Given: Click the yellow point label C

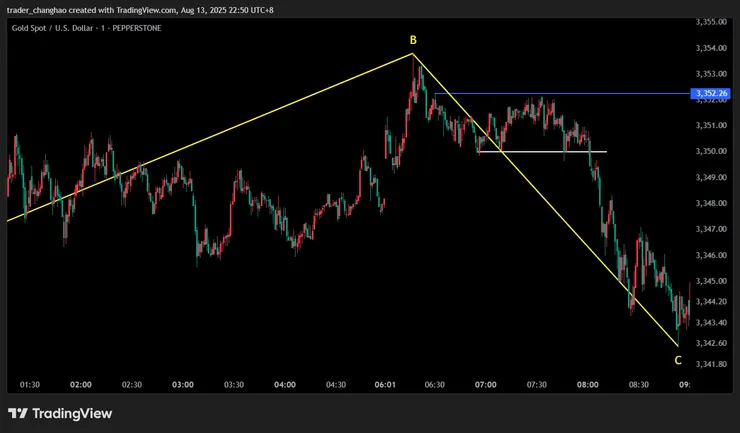Looking at the screenshot, I should pos(678,361).
